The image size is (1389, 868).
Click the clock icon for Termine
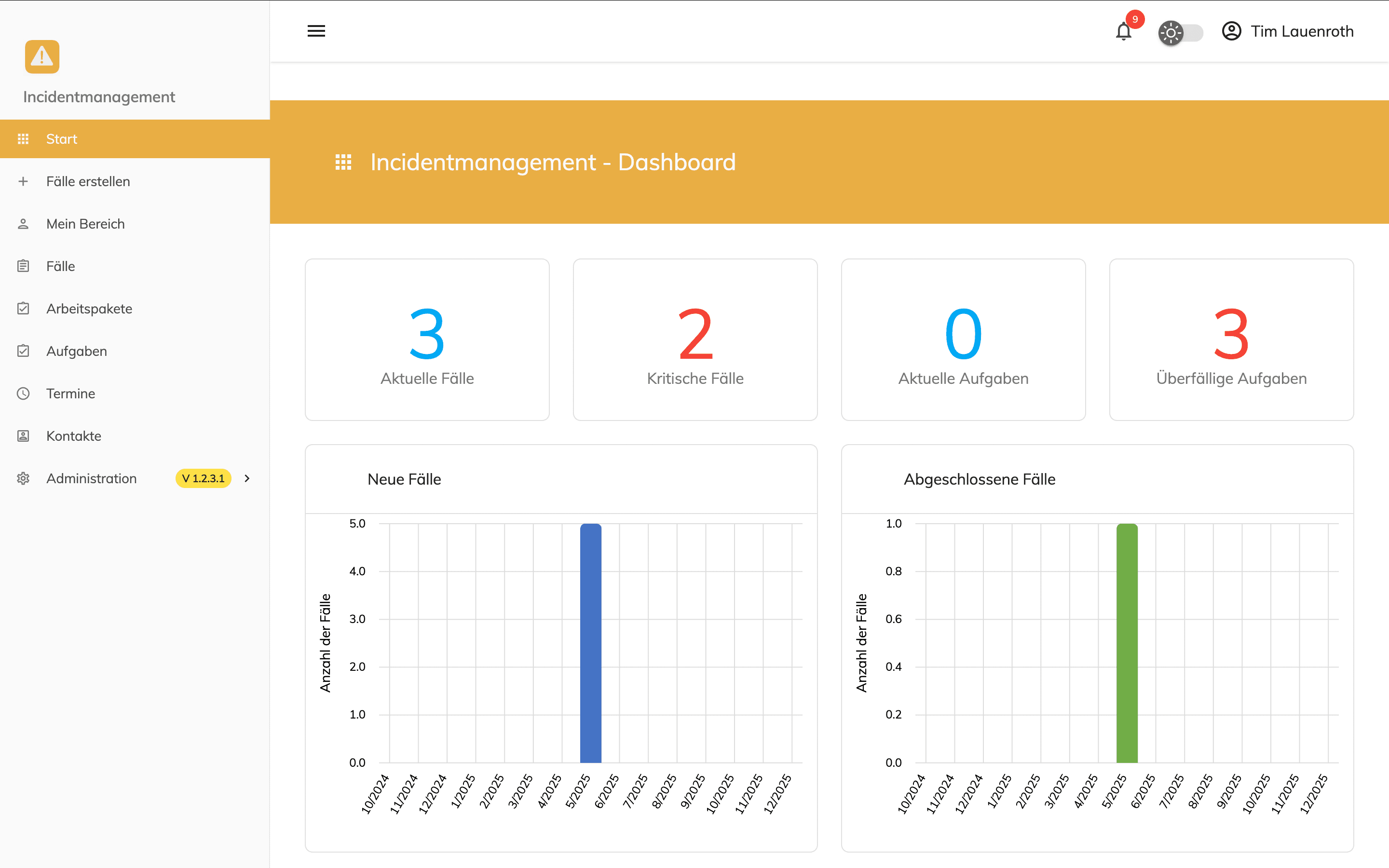(x=23, y=394)
